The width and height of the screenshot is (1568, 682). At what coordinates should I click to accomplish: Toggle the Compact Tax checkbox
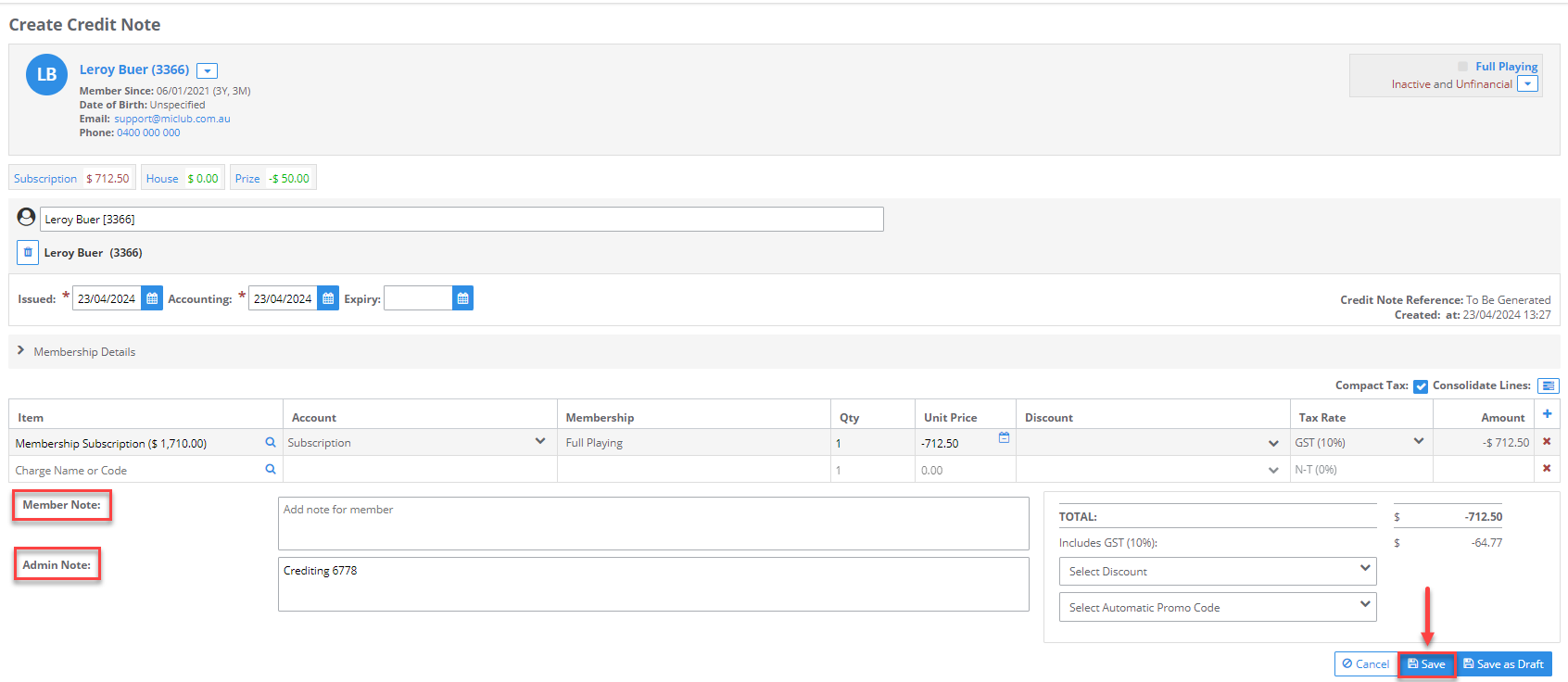(1421, 386)
